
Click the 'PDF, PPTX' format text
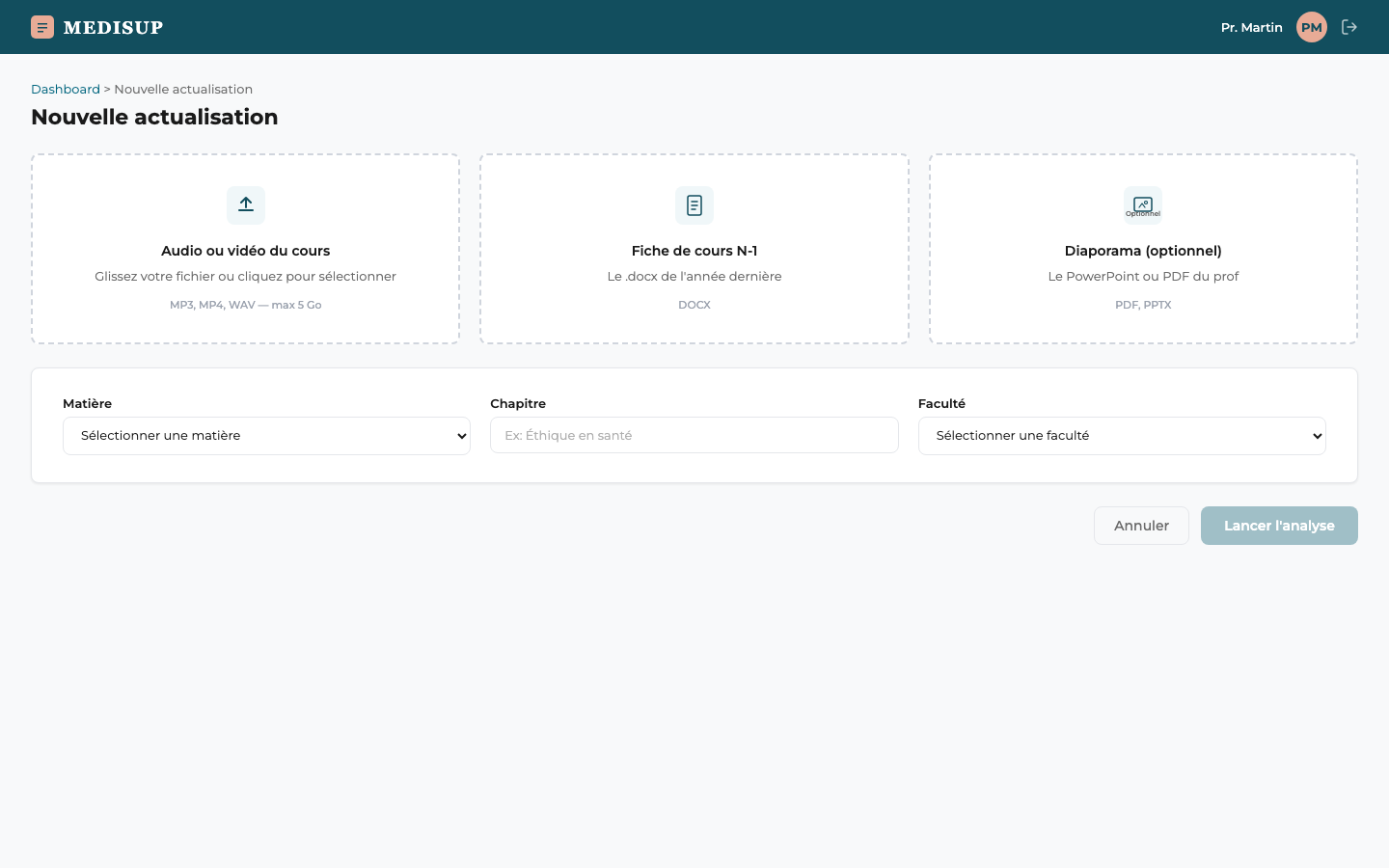(x=1143, y=305)
